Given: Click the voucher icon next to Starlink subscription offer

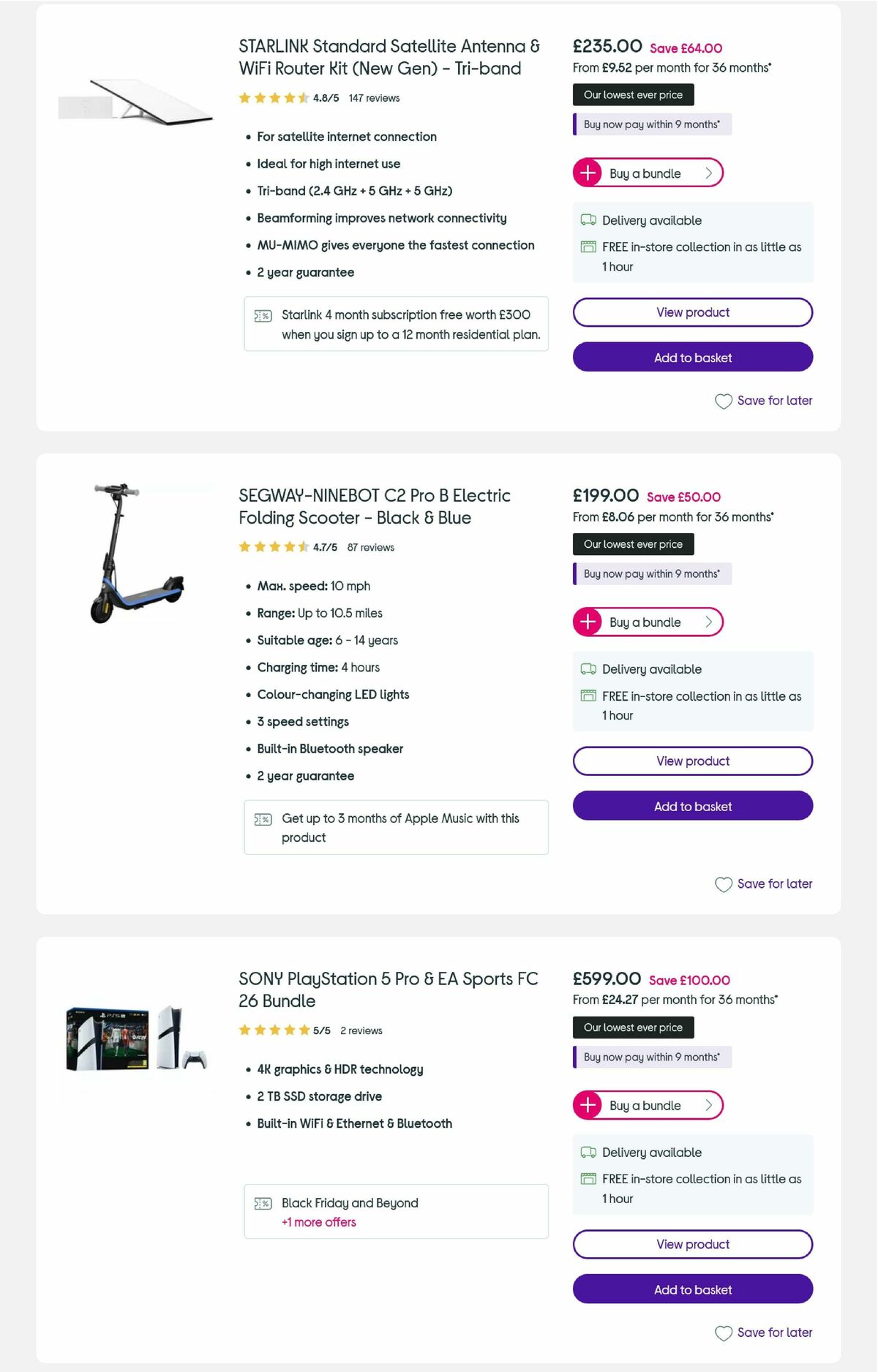Looking at the screenshot, I should tap(262, 315).
